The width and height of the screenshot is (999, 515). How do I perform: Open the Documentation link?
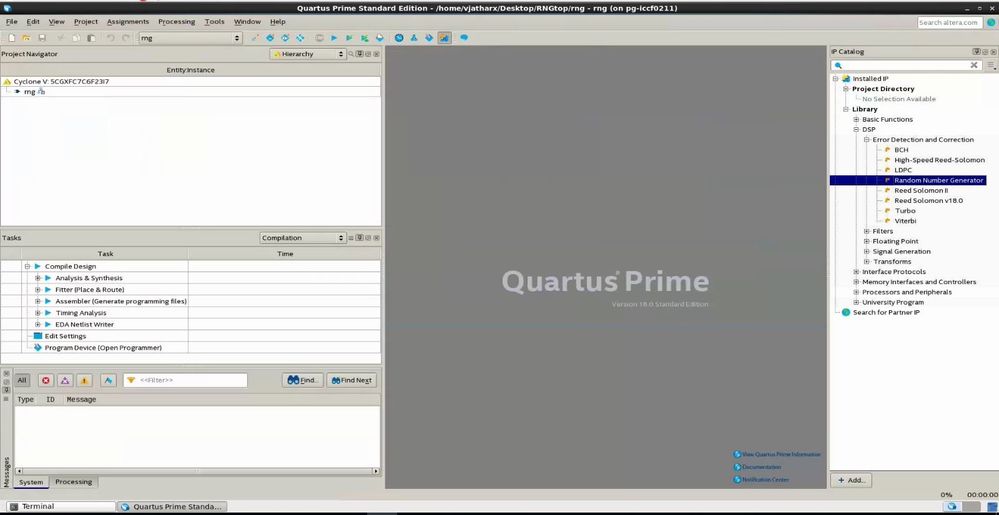(758, 467)
